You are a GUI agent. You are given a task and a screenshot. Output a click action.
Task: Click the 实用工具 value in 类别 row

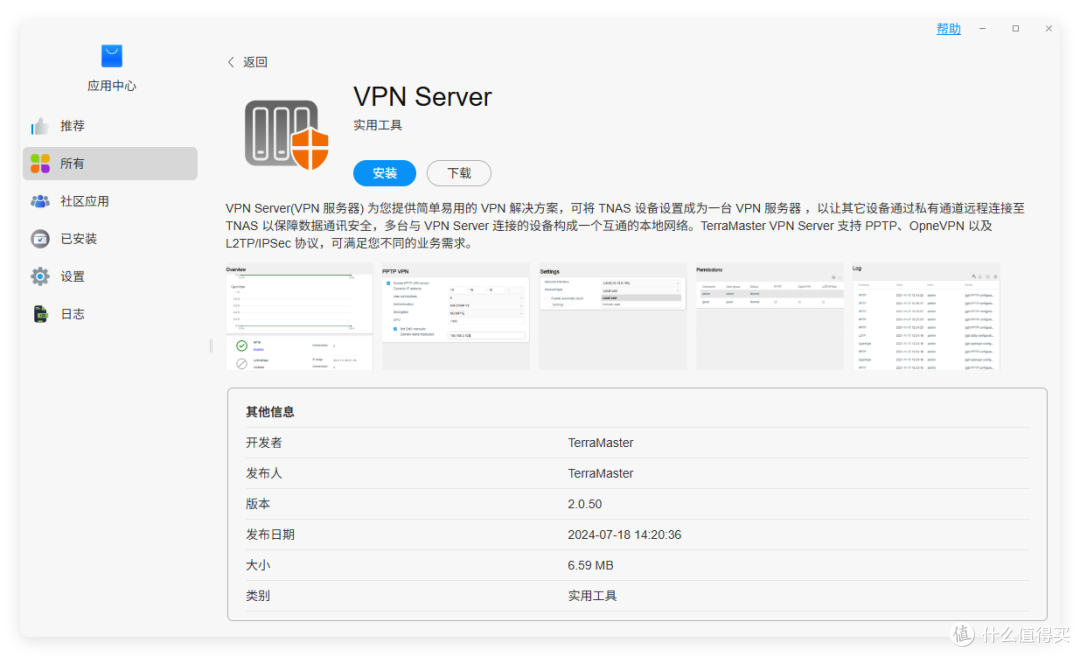pos(592,596)
